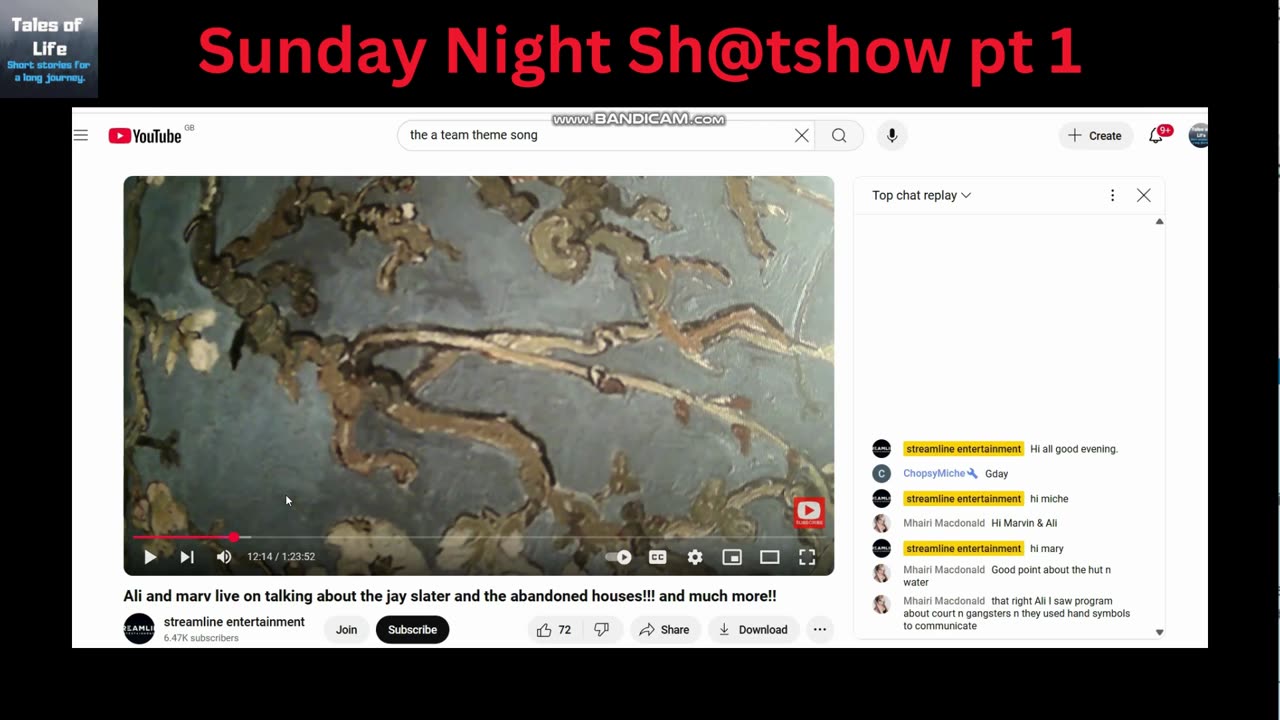Open the streamline entertainment channel avatar
The height and width of the screenshot is (720, 1280).
click(139, 629)
